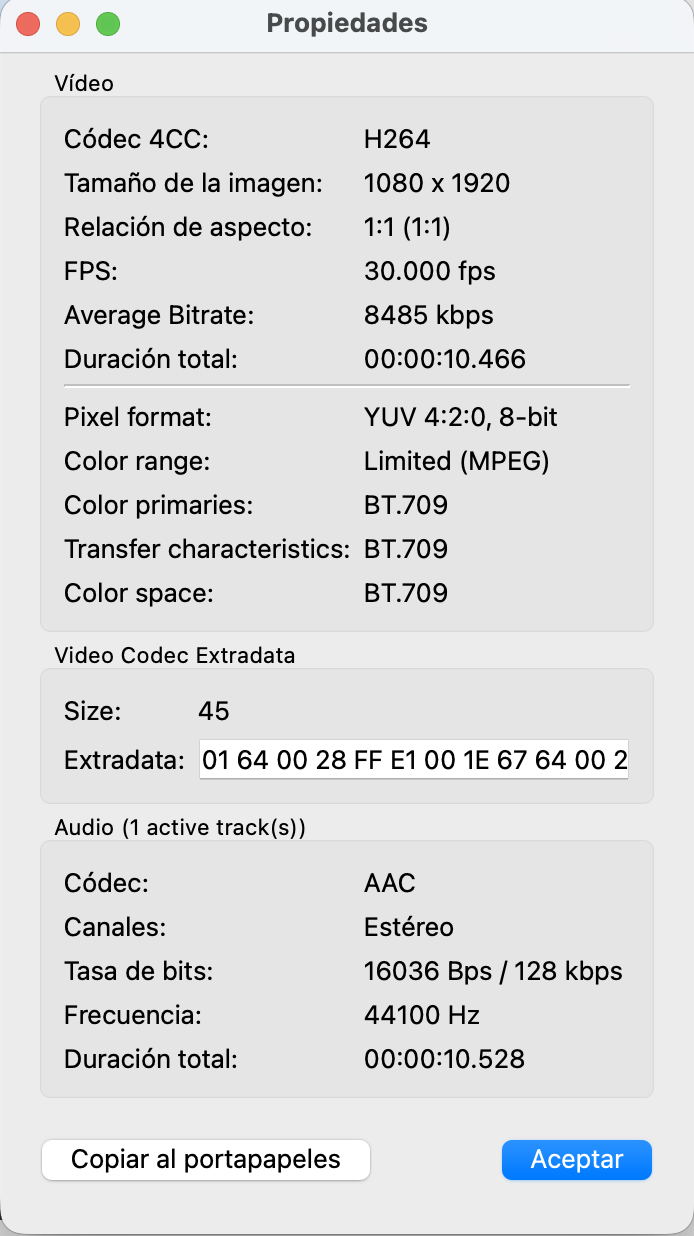Screen dimensions: 694x1236
Task: Click the Estéreo channels value
Action: (409, 927)
